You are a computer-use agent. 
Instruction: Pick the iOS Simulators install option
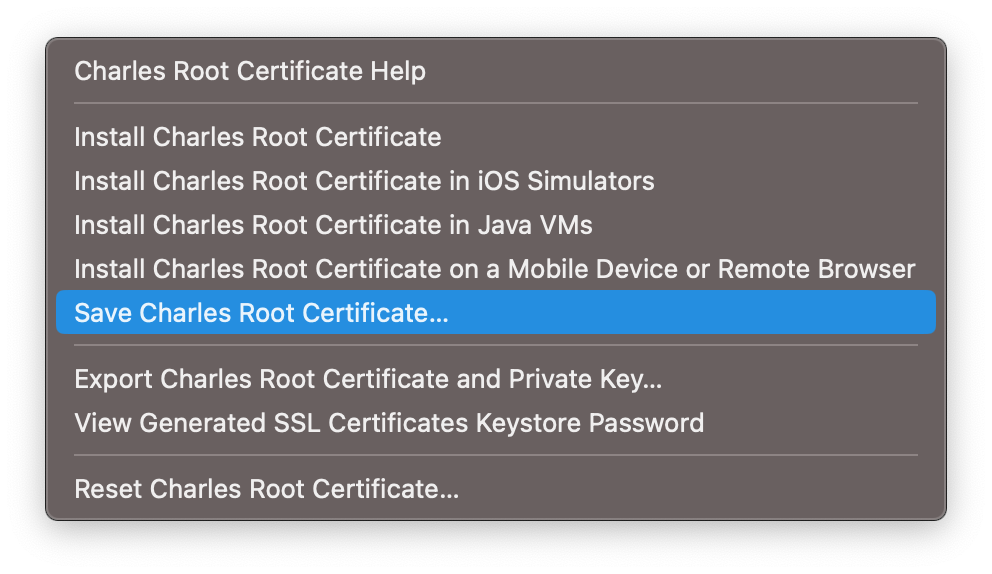(496, 181)
